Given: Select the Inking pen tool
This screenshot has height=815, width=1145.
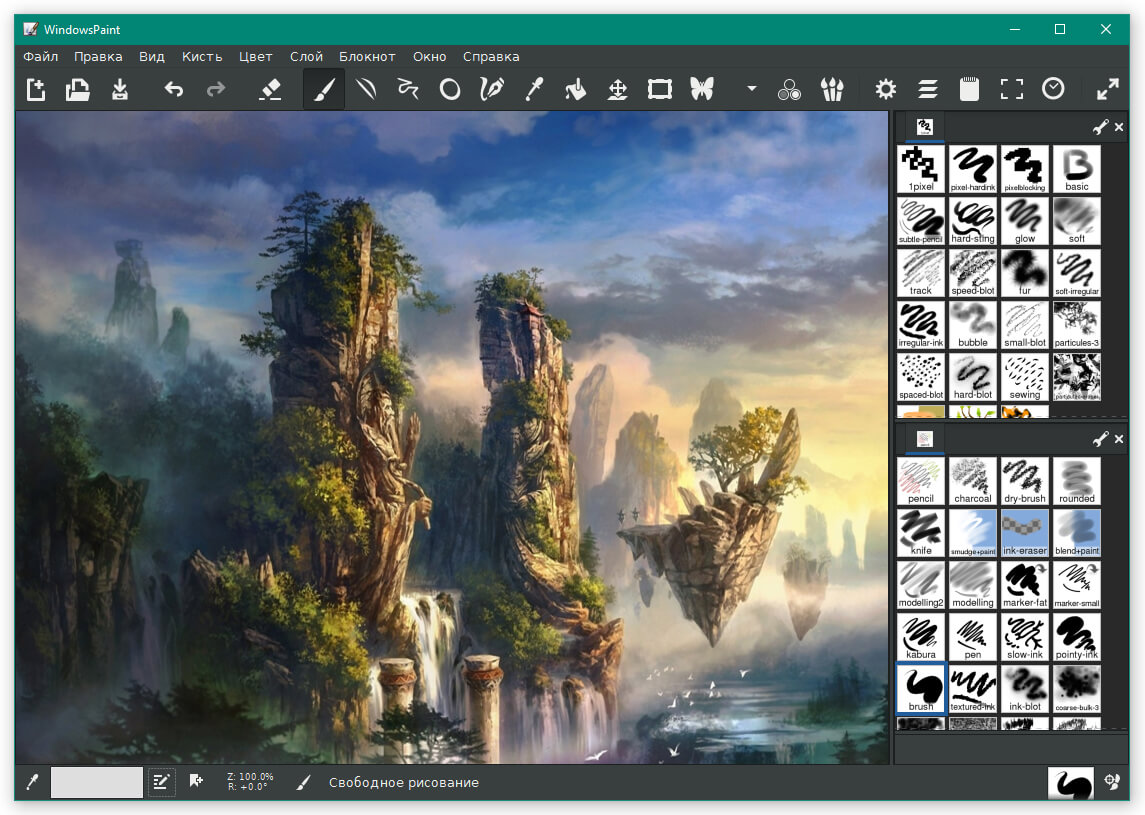Looking at the screenshot, I should (491, 90).
